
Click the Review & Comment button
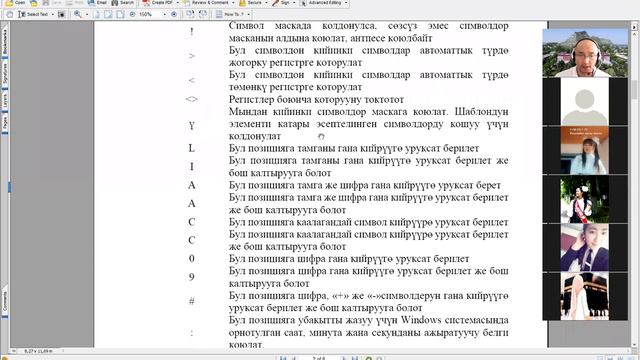click(206, 2)
